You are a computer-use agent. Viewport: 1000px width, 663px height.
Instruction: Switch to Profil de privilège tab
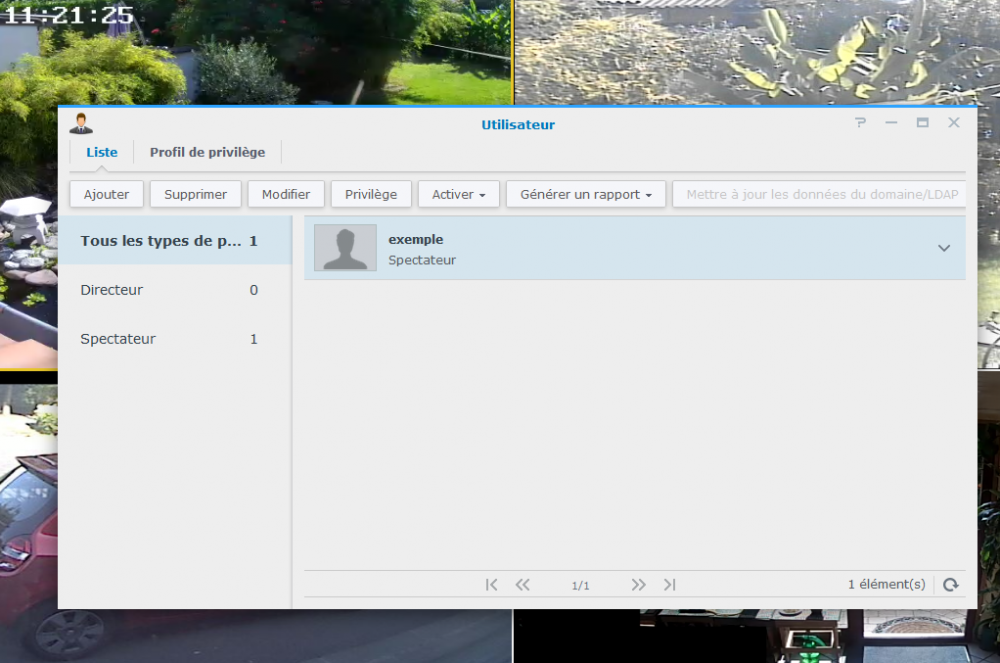click(x=207, y=152)
